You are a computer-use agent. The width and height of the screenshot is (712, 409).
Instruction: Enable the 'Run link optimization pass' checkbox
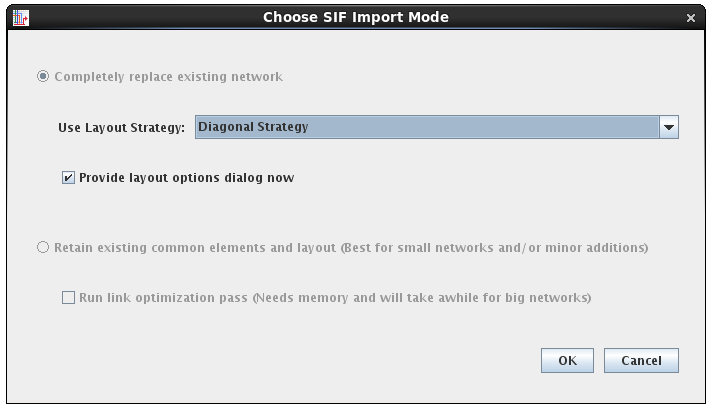[x=68, y=297]
